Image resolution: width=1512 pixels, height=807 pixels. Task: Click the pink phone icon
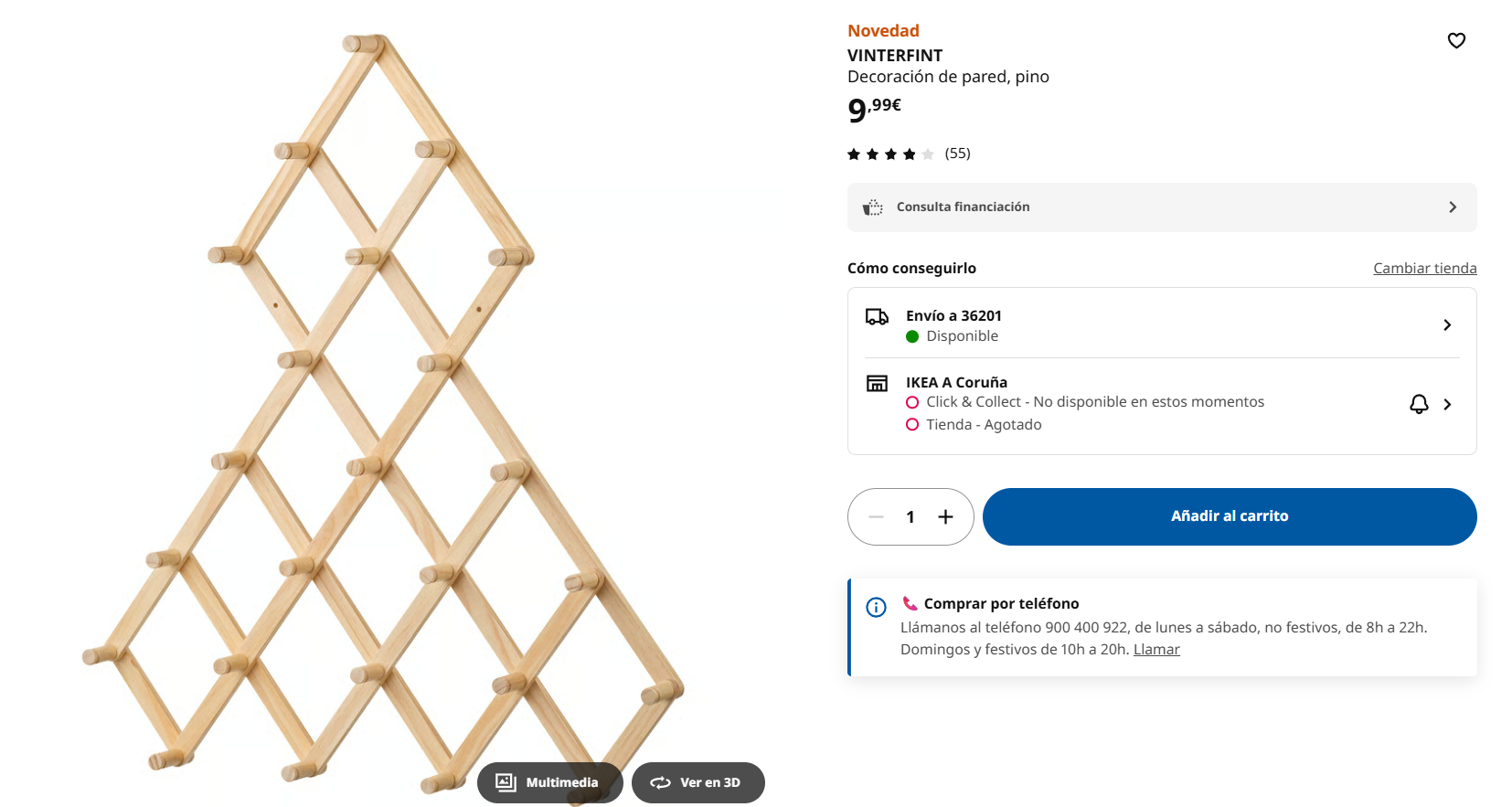[x=910, y=603]
